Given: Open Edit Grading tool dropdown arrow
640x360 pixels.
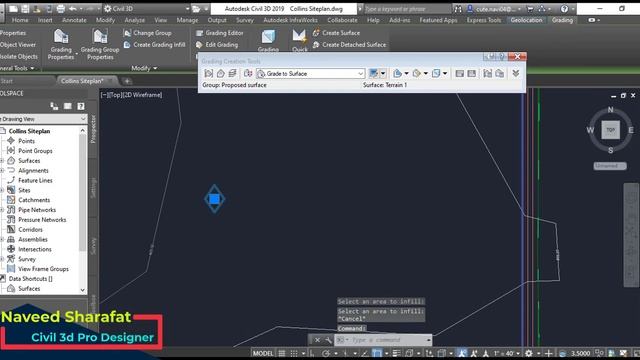Looking at the screenshot, I should [x=425, y=73].
